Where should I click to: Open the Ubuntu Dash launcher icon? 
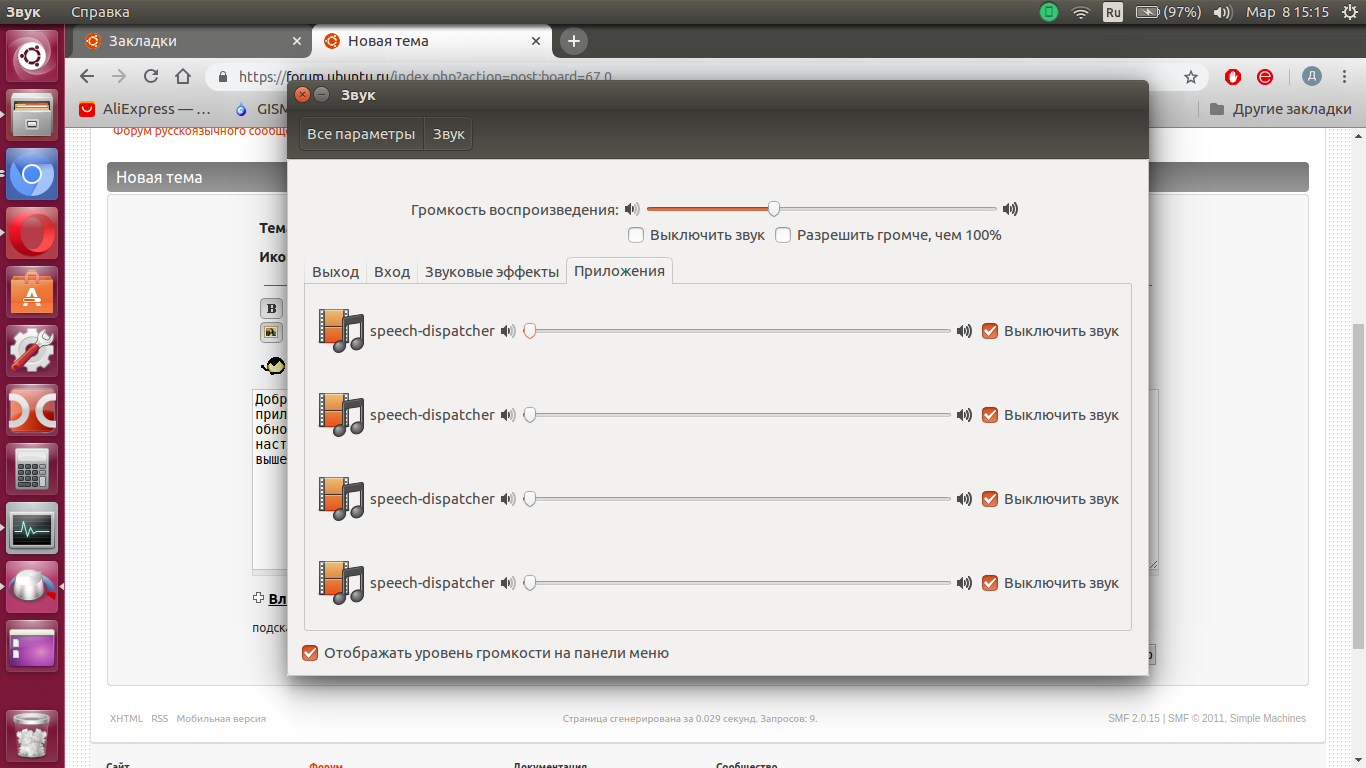[33, 56]
